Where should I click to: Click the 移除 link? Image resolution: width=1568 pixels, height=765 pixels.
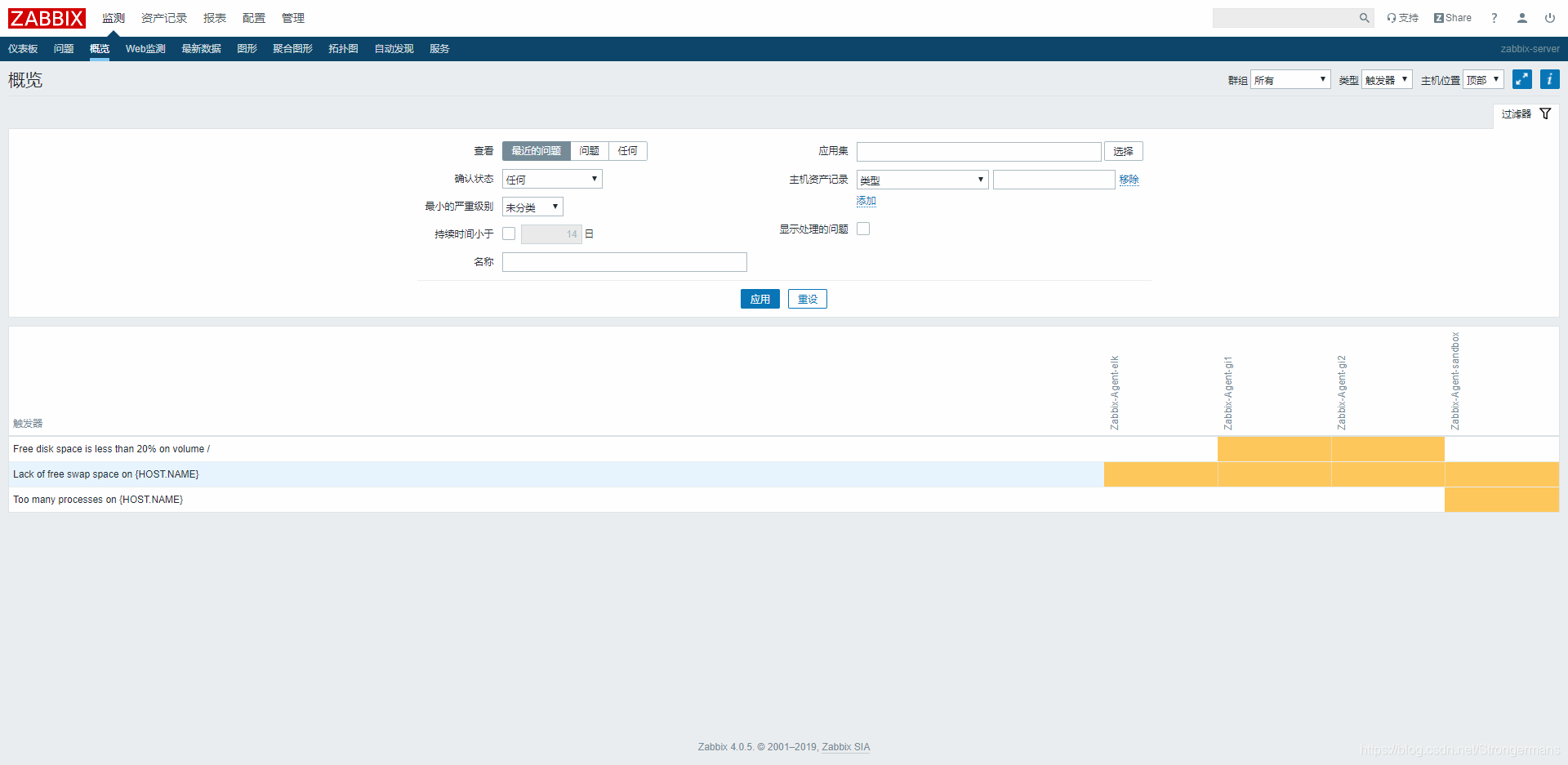pyautogui.click(x=1129, y=180)
